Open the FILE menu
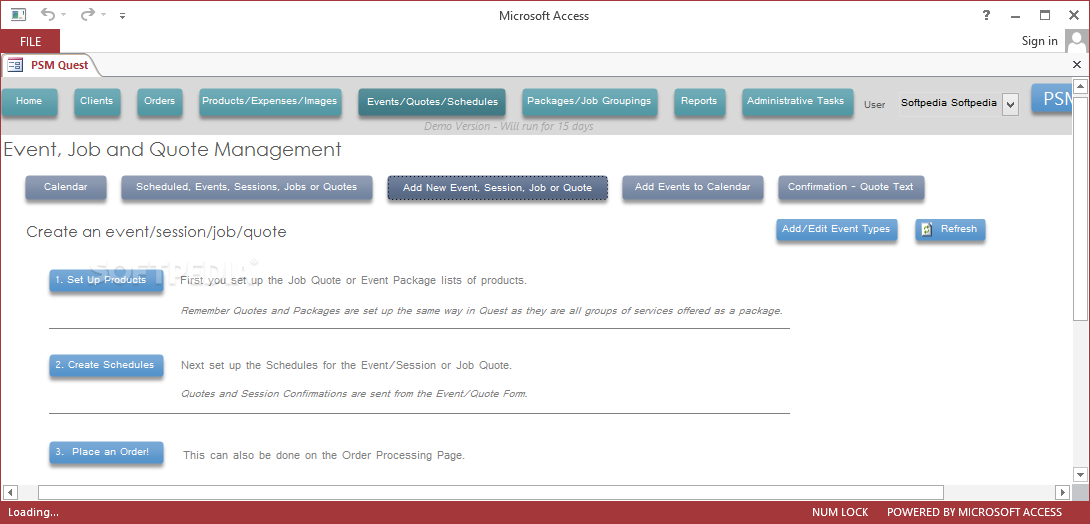 coord(31,42)
